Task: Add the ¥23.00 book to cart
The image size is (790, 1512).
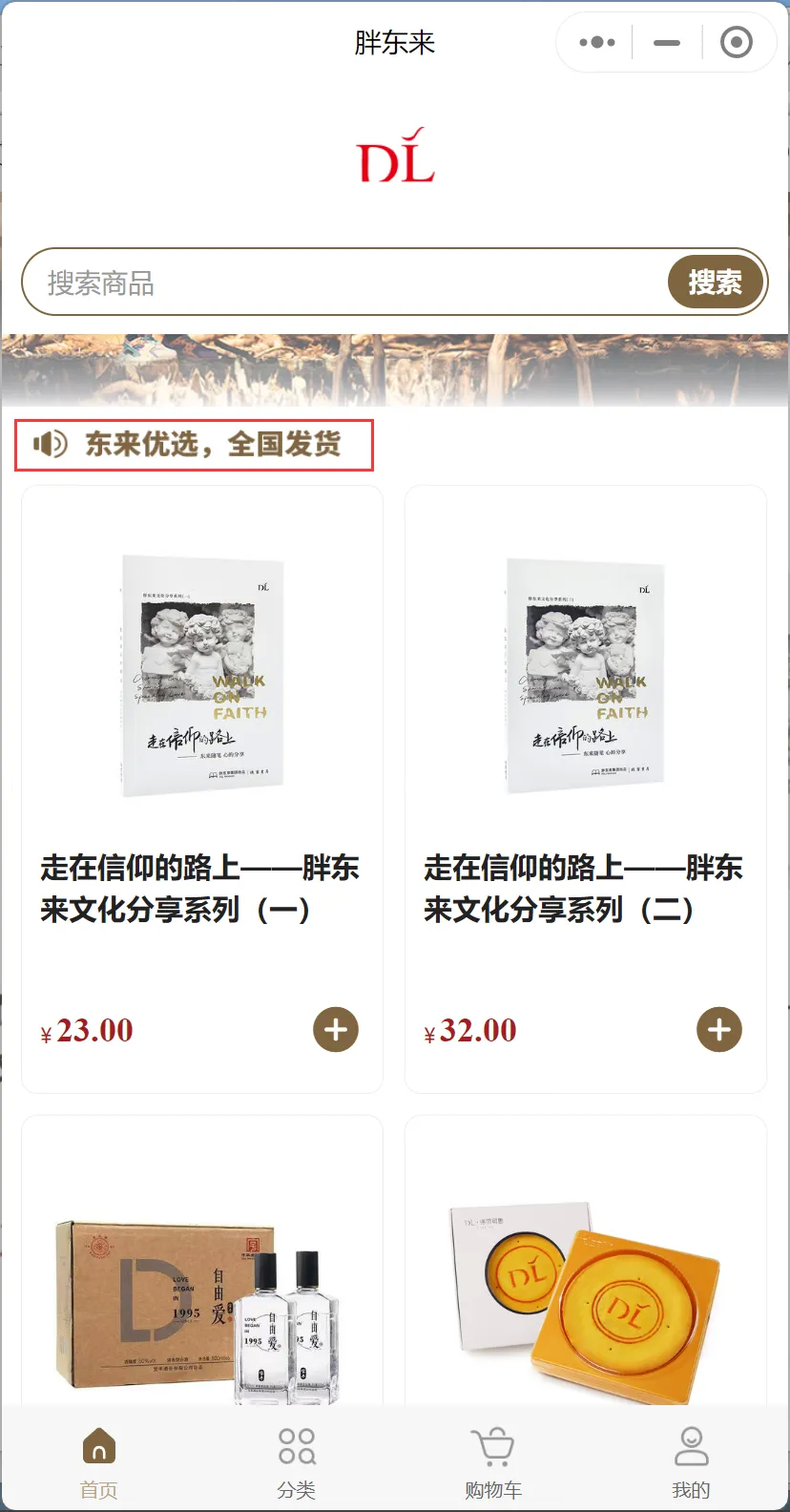Action: tap(336, 1030)
